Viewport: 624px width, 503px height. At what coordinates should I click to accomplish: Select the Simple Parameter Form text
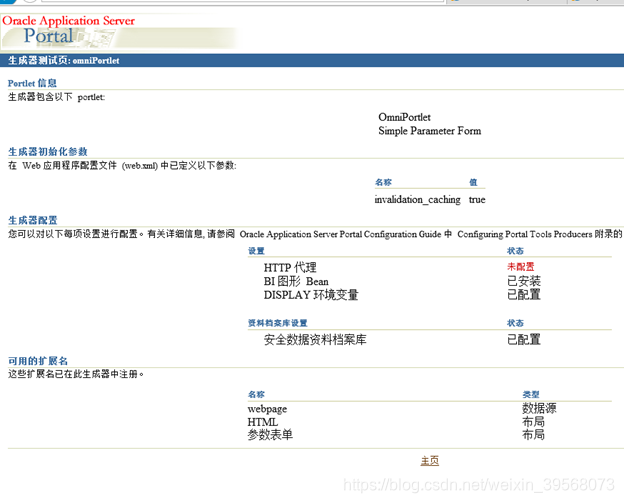pos(429,131)
